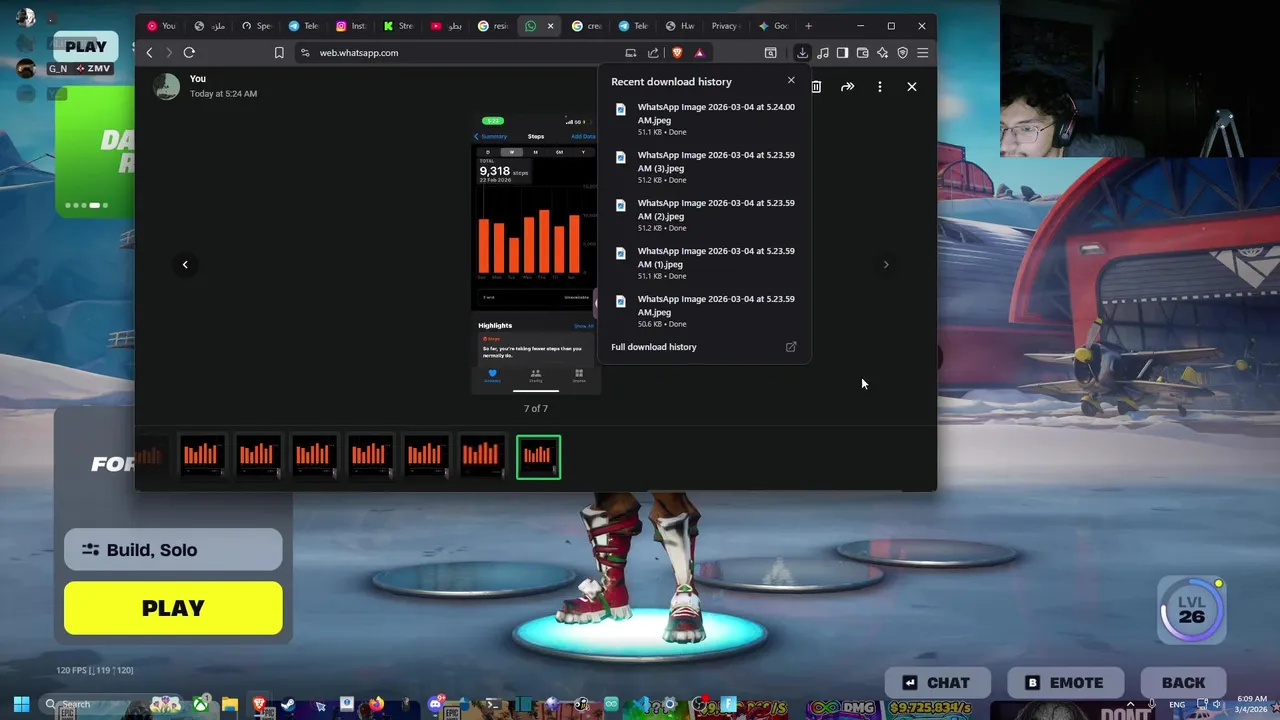Open site information icon beside the URL

tap(304, 53)
